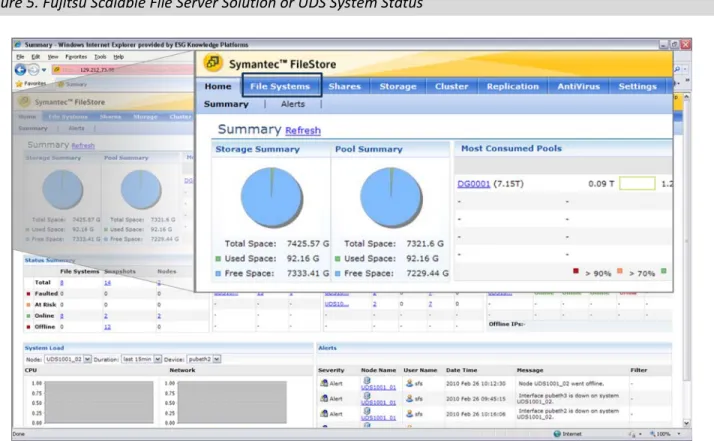Select the enlarged Alerts sub-tab
Image resolution: width=714 pixels, height=441 pixels.
coord(293,104)
